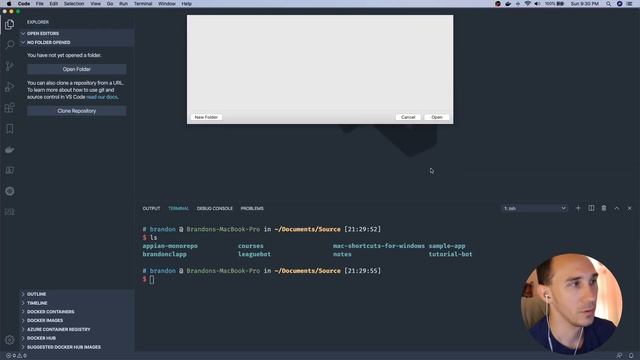
Task: Open the Terminal menu in menu bar
Action: pos(143,4)
